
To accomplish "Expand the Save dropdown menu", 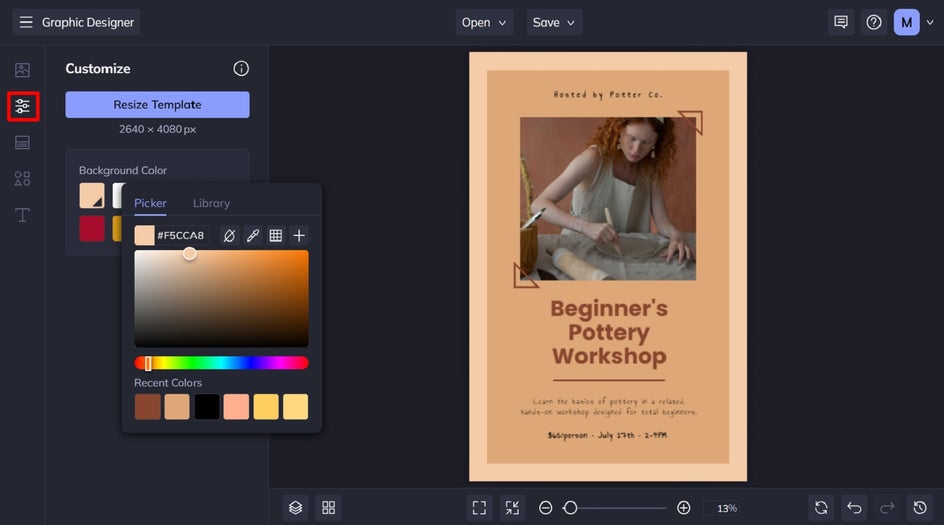I will coord(554,22).
